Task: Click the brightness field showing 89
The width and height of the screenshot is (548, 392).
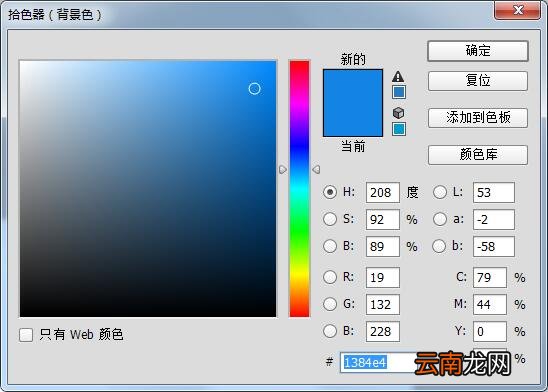Action: pos(383,246)
